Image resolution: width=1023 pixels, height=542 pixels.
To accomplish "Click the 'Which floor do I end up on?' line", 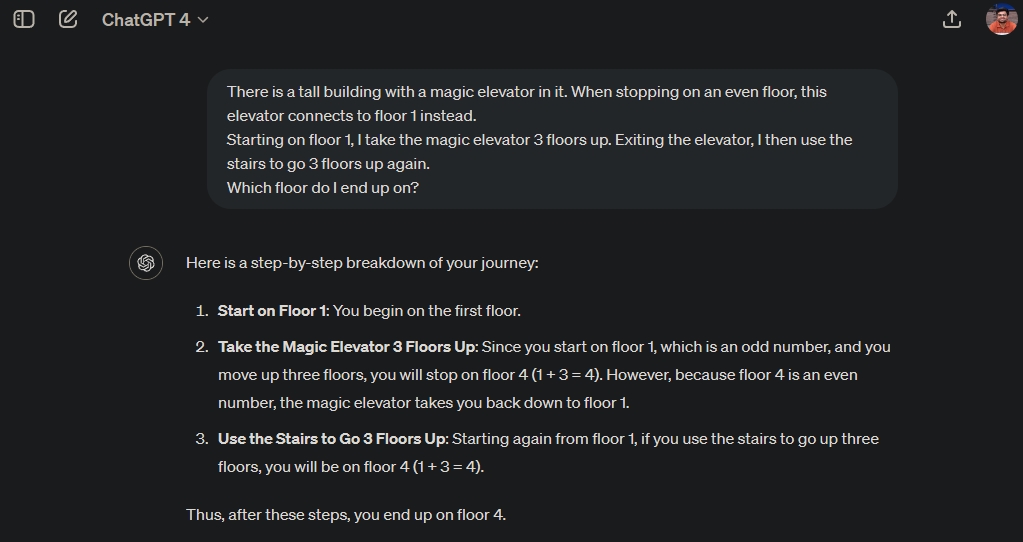I will coord(323,187).
